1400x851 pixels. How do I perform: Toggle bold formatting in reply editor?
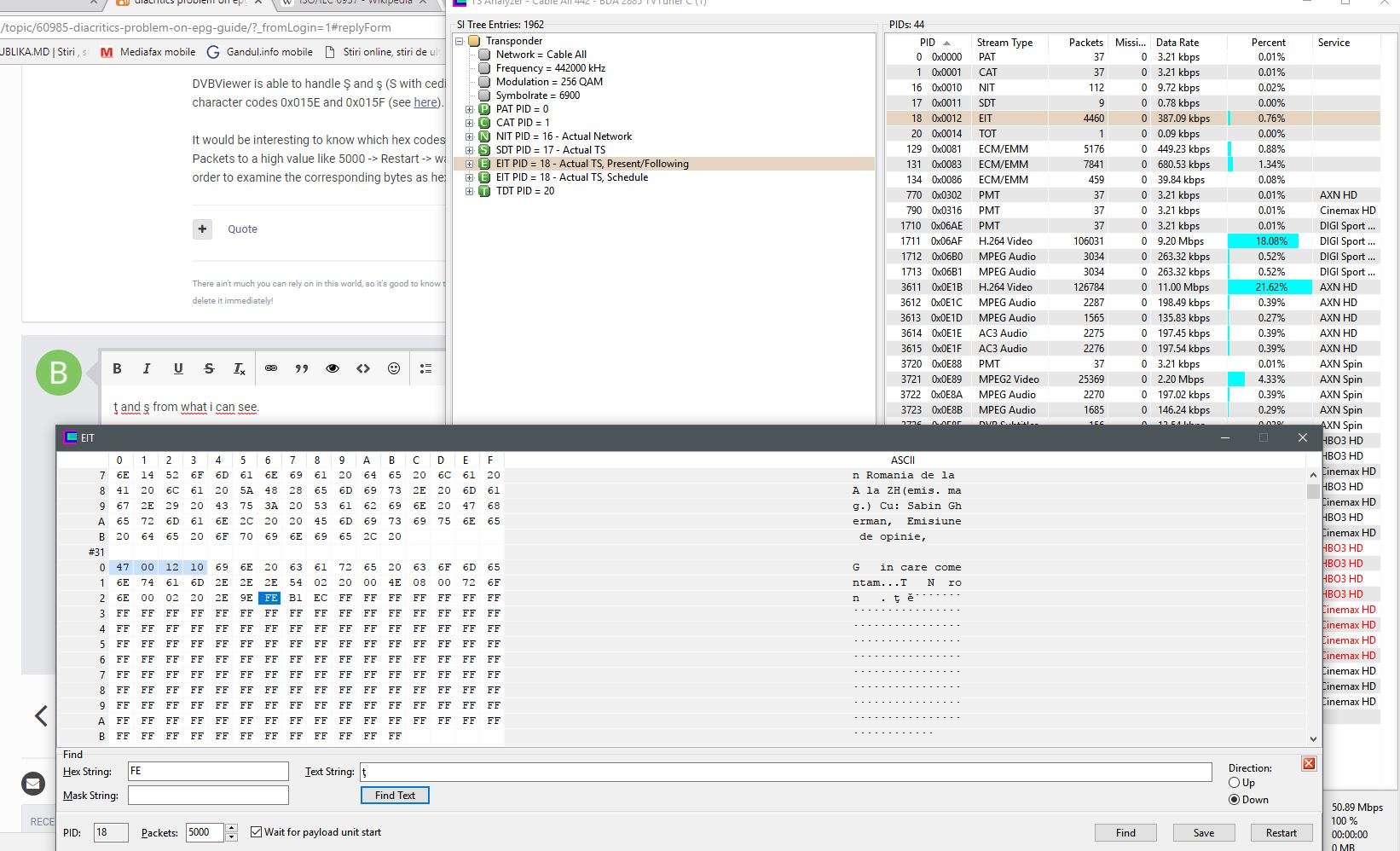117,368
